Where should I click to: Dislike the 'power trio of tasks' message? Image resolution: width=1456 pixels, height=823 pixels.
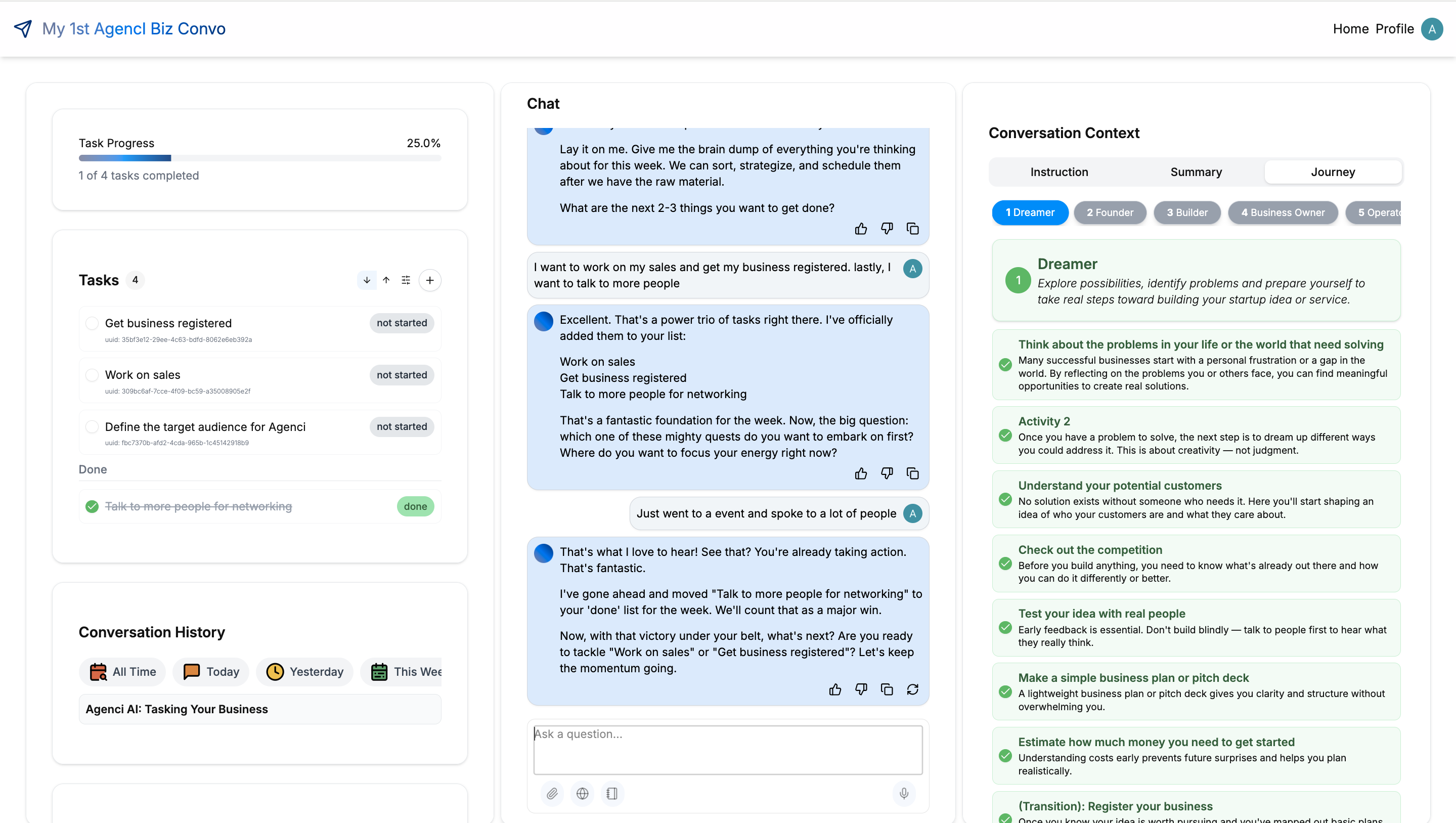point(887,473)
